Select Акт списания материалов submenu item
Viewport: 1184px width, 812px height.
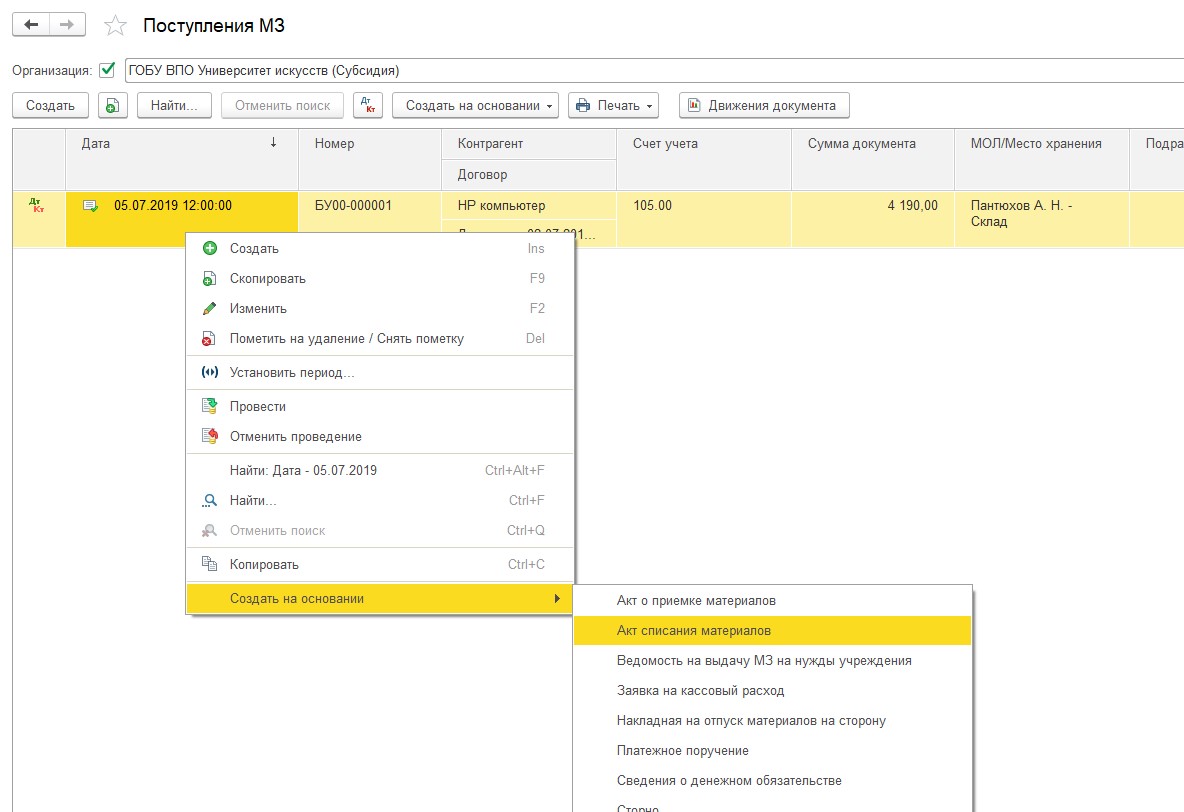pos(693,631)
